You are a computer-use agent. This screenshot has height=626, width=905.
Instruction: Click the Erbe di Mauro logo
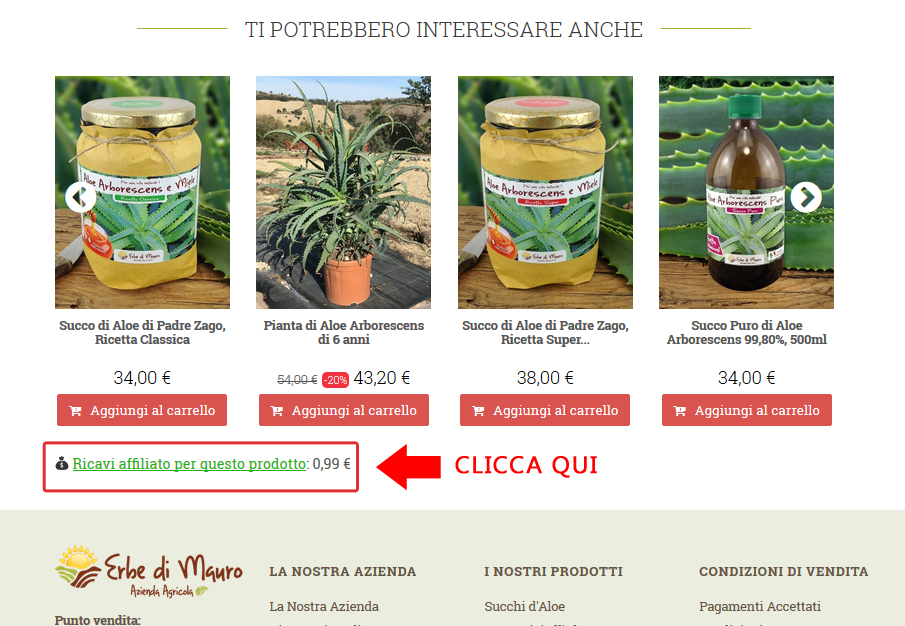coord(149,571)
